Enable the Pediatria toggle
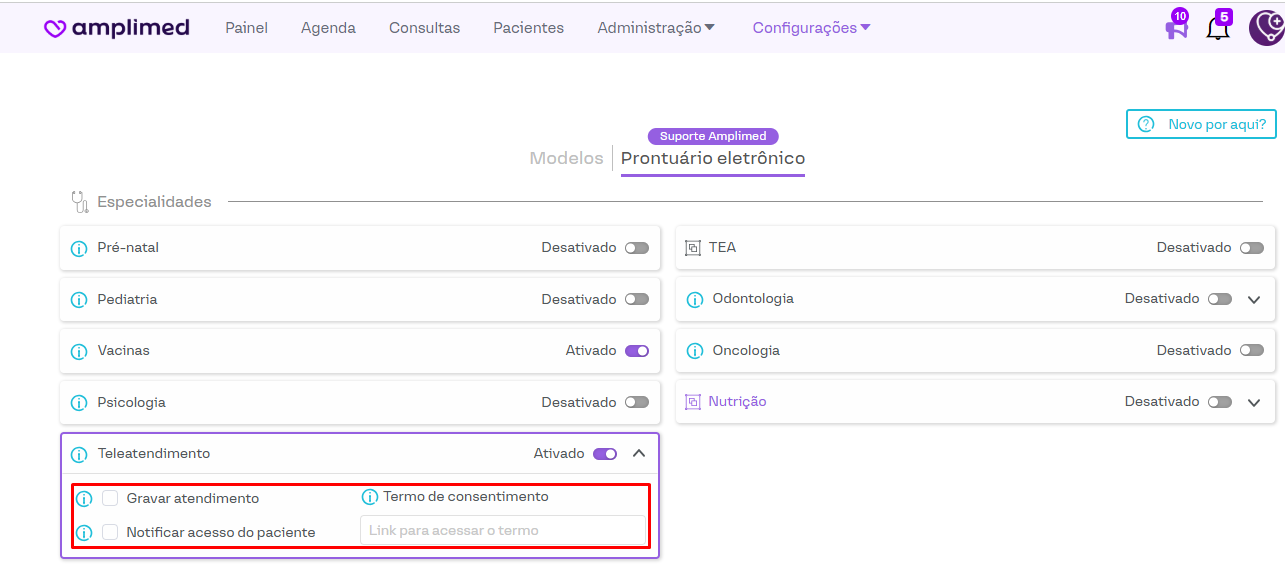 637,299
